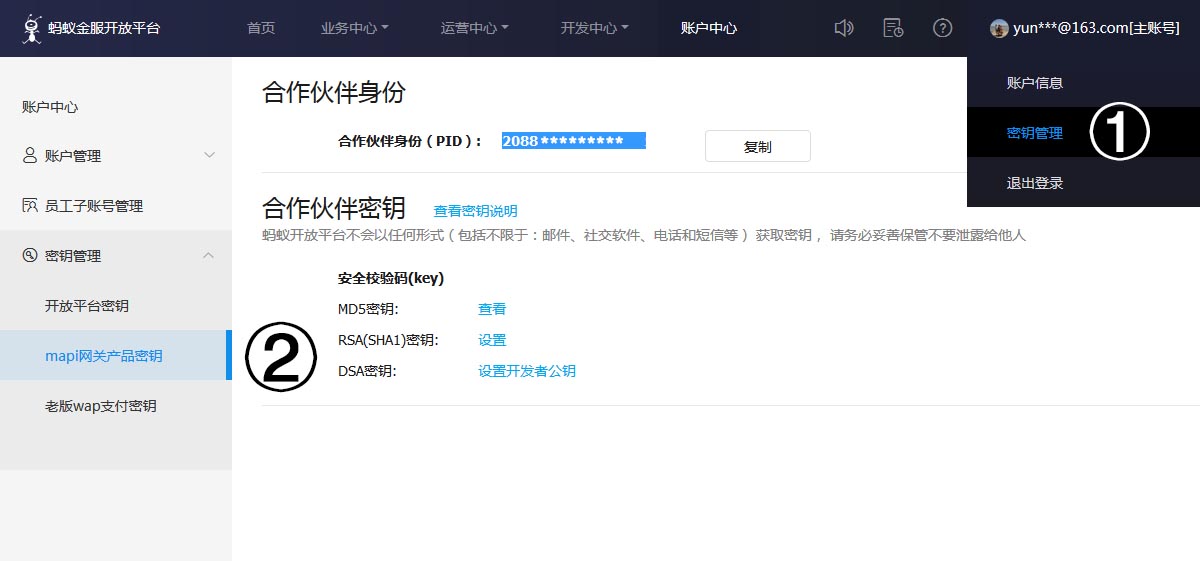Click the key icon beside 密钥管理
The image size is (1200, 561).
point(30,255)
